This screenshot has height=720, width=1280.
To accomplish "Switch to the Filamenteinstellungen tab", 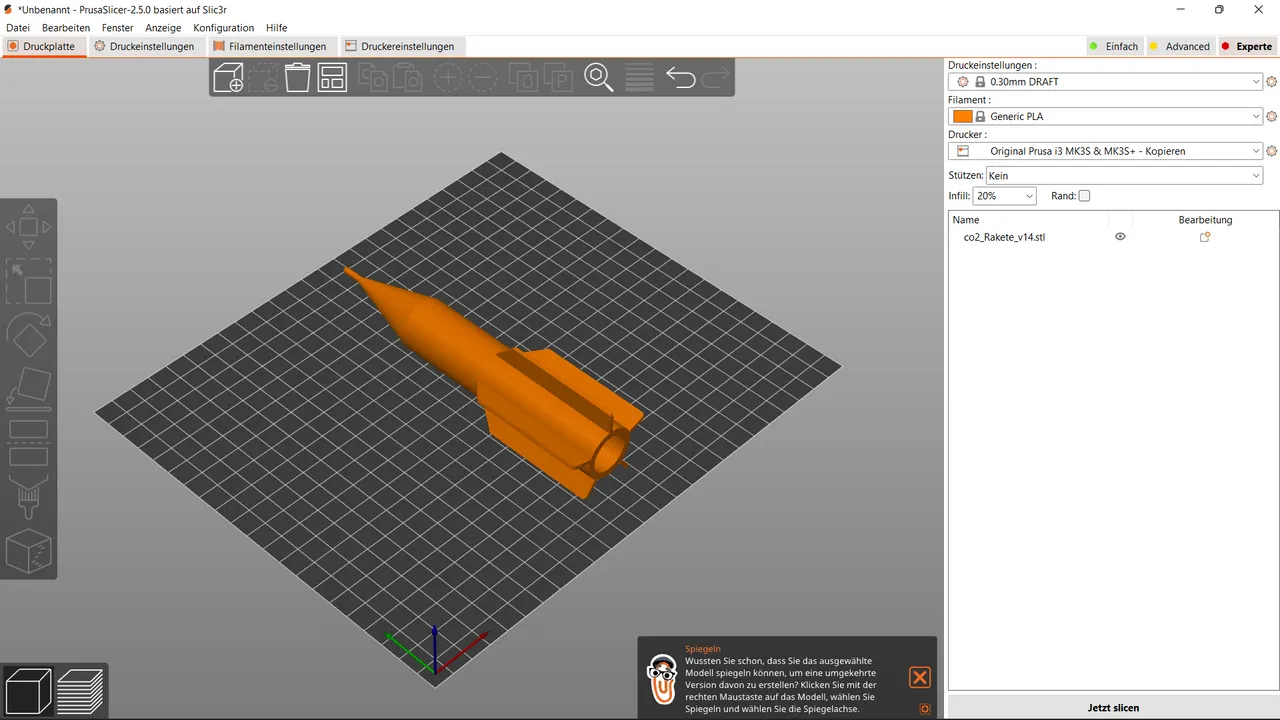I will 270,46.
